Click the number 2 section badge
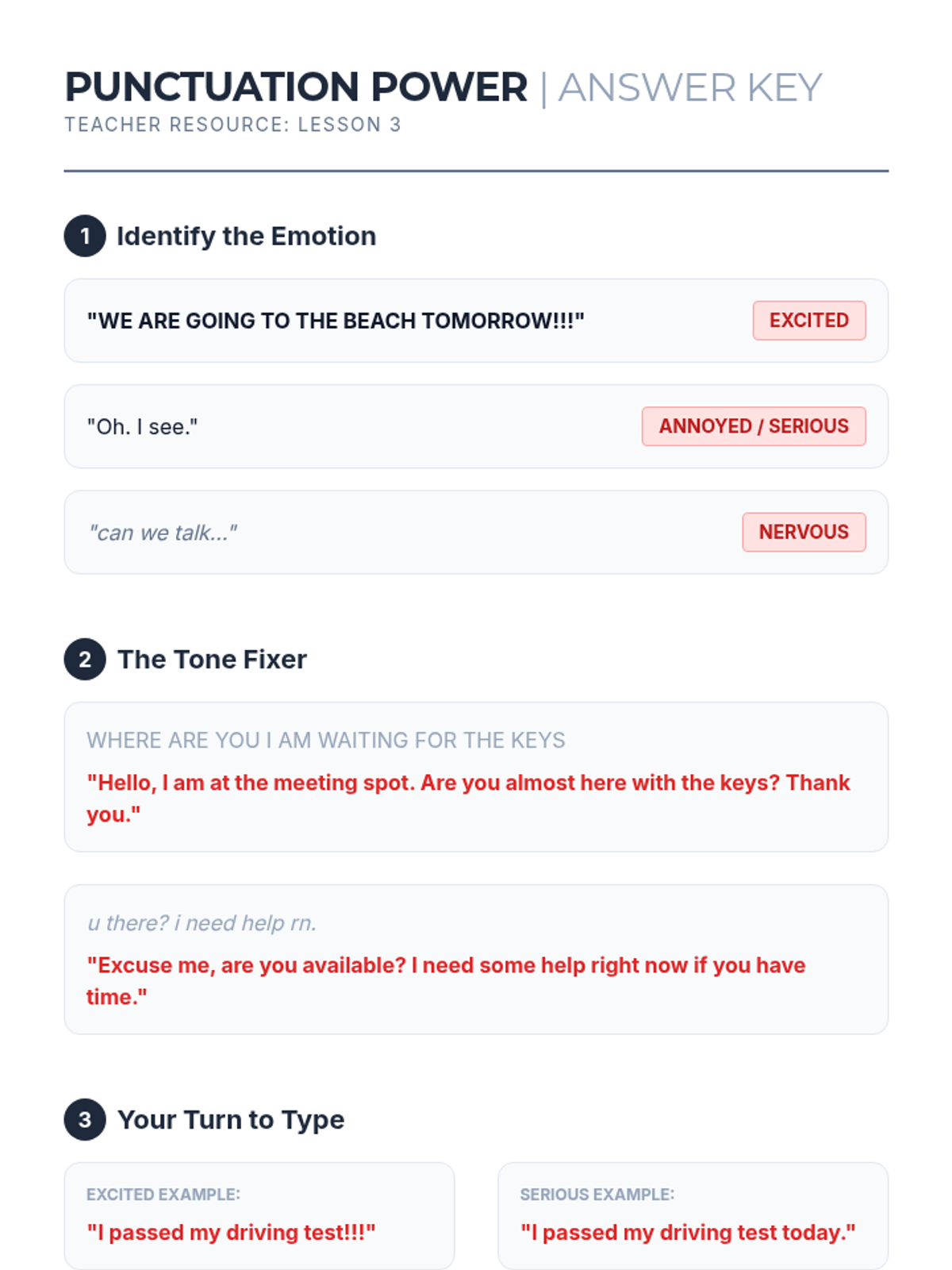 click(85, 659)
